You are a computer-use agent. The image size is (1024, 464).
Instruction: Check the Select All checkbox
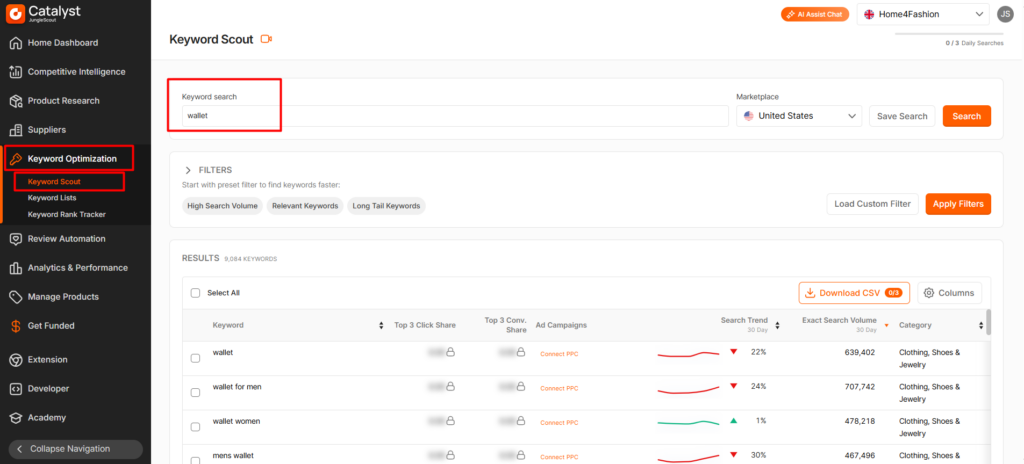pos(195,293)
